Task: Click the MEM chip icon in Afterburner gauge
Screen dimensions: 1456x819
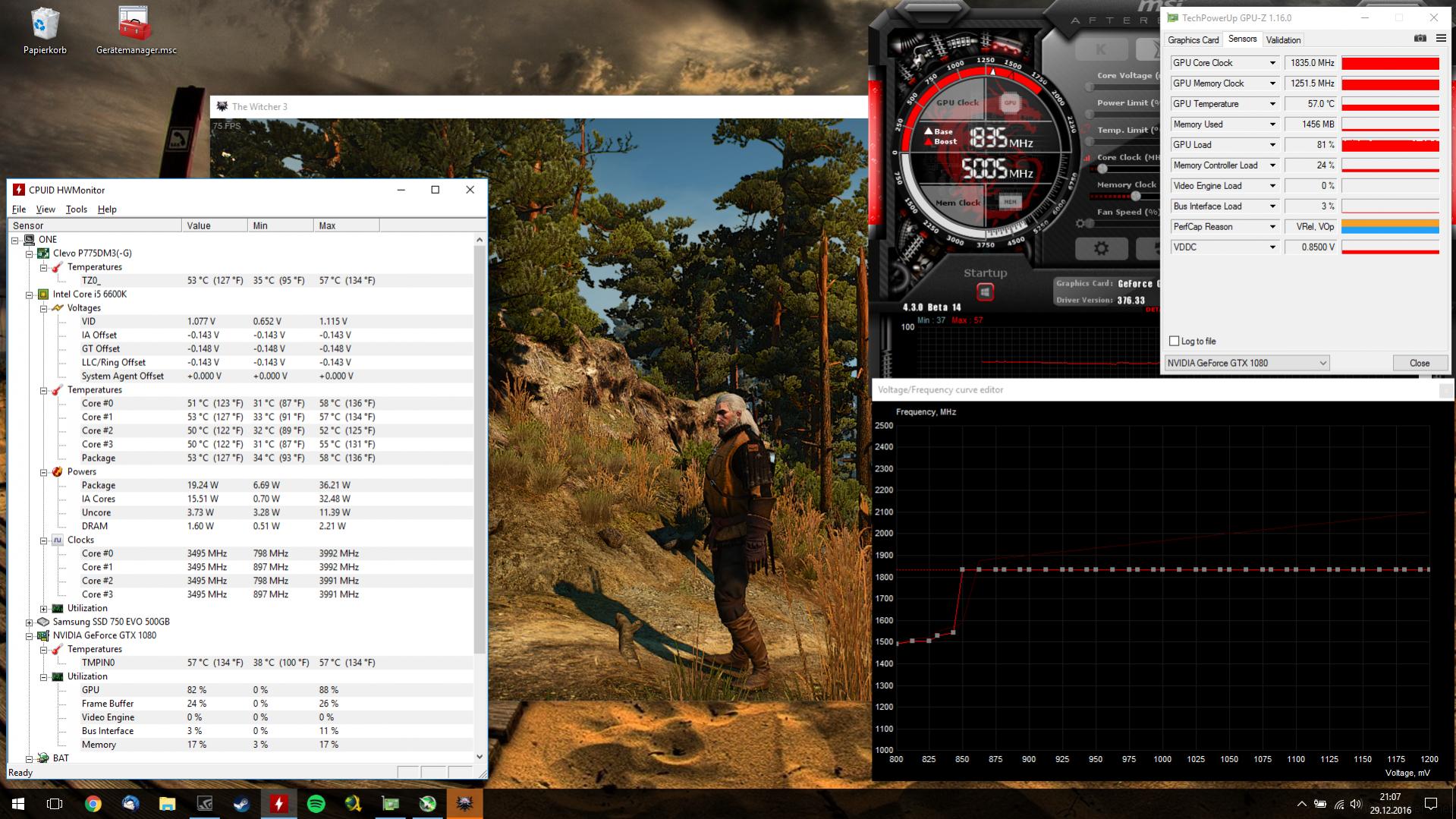Action: pos(1010,202)
